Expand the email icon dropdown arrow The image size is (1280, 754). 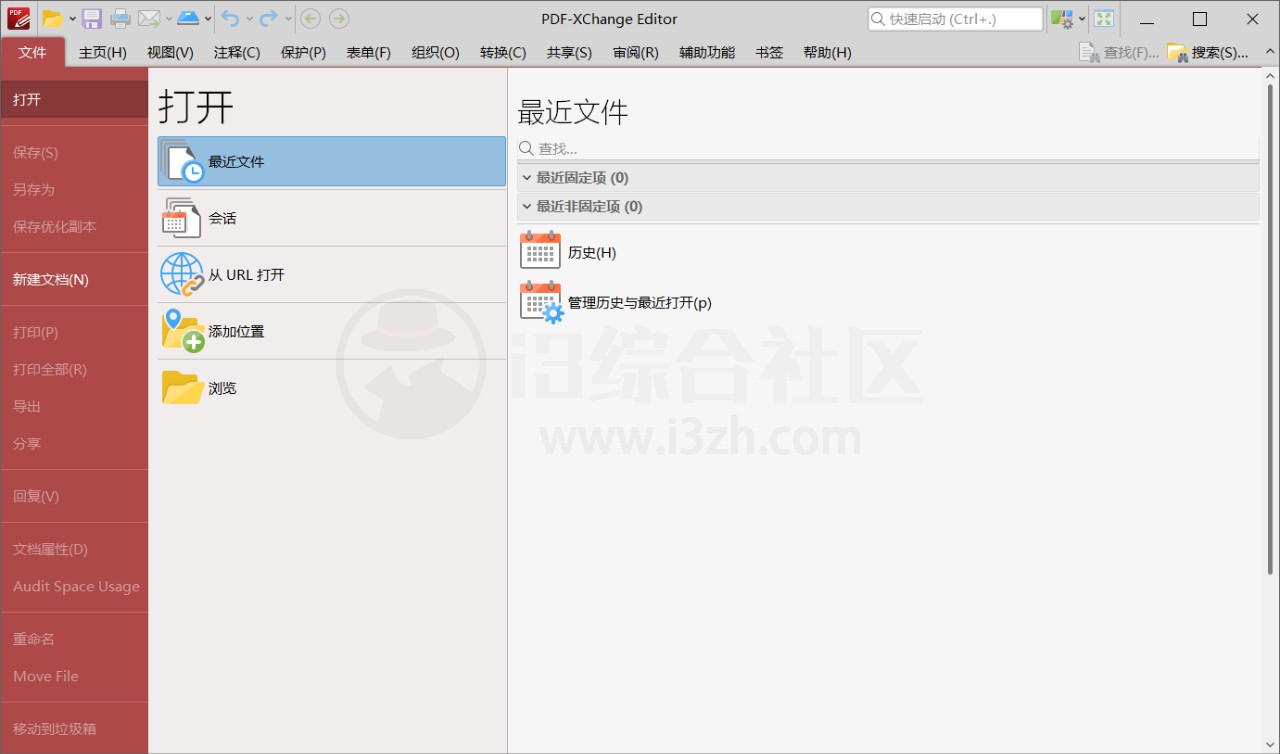[x=168, y=19]
